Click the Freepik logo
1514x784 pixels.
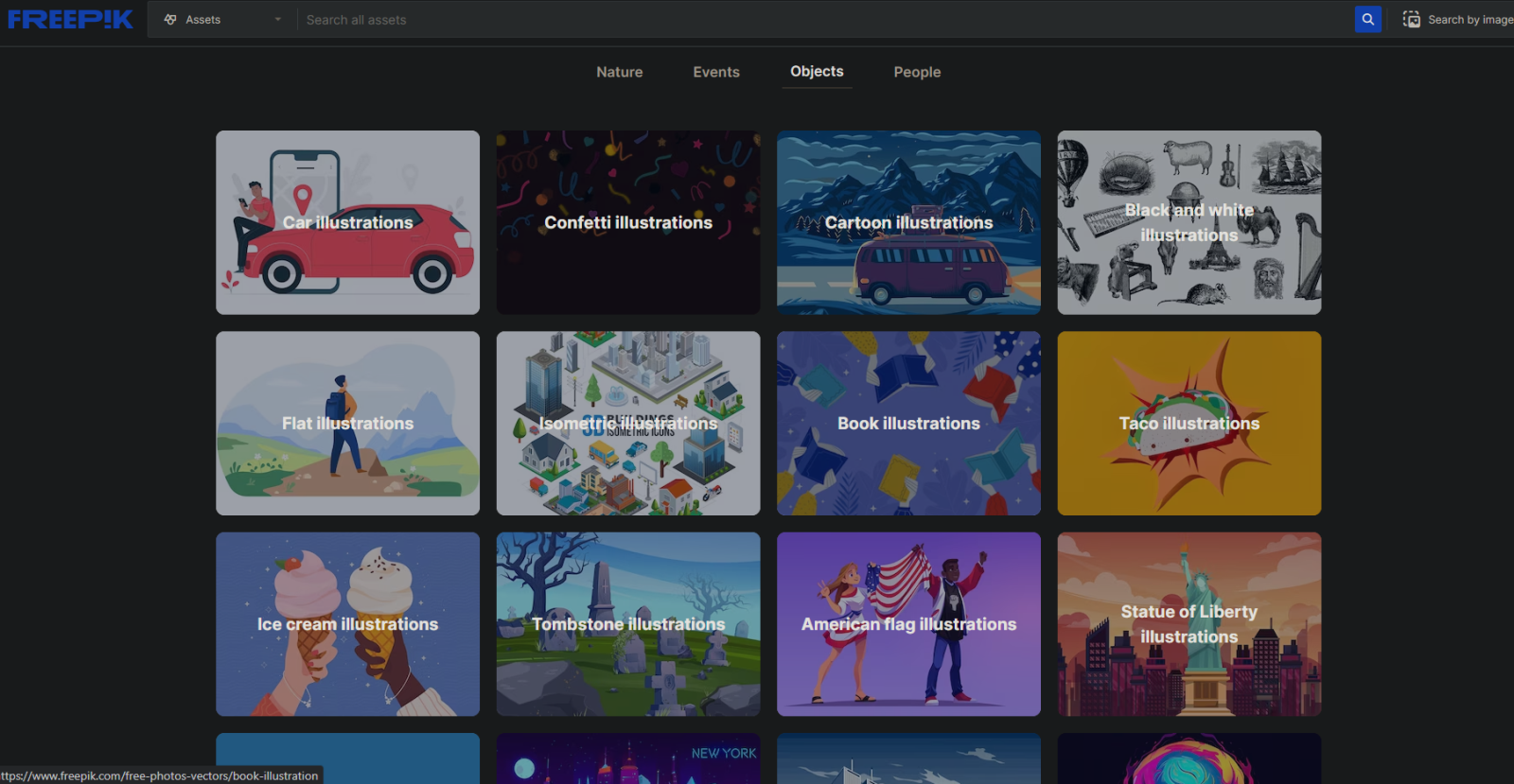[71, 19]
